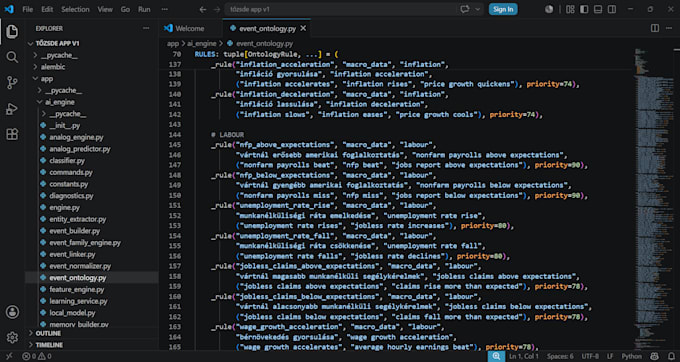This screenshot has width=680, height=362.
Task: Click app in the breadcrumb path
Action: click(x=173, y=44)
